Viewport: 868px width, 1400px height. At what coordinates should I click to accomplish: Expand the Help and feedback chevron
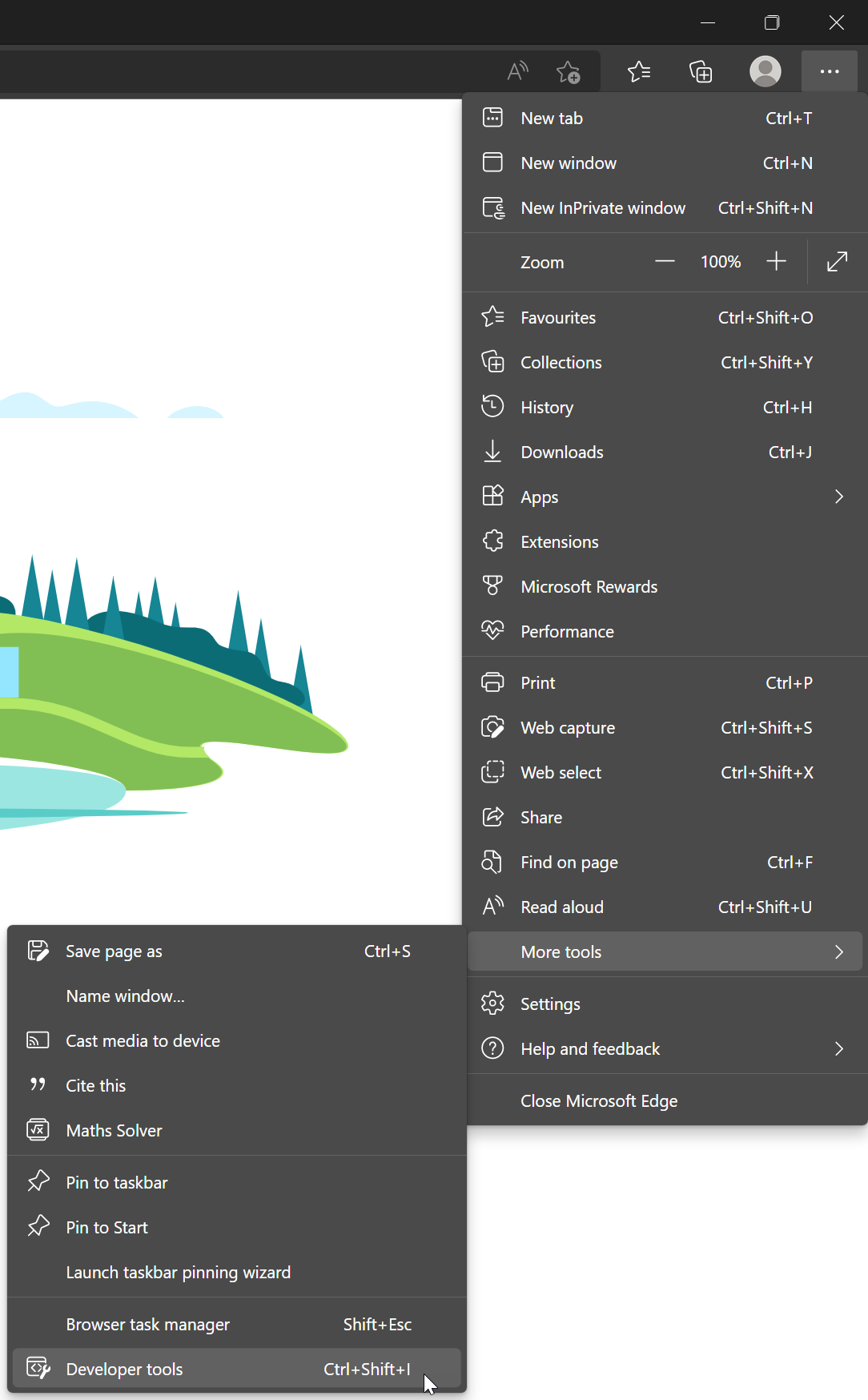click(x=839, y=1048)
